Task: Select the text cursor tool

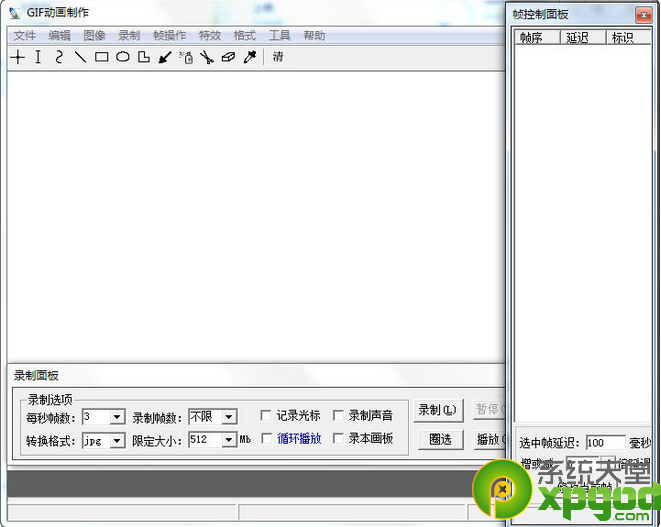Action: pos(38,57)
